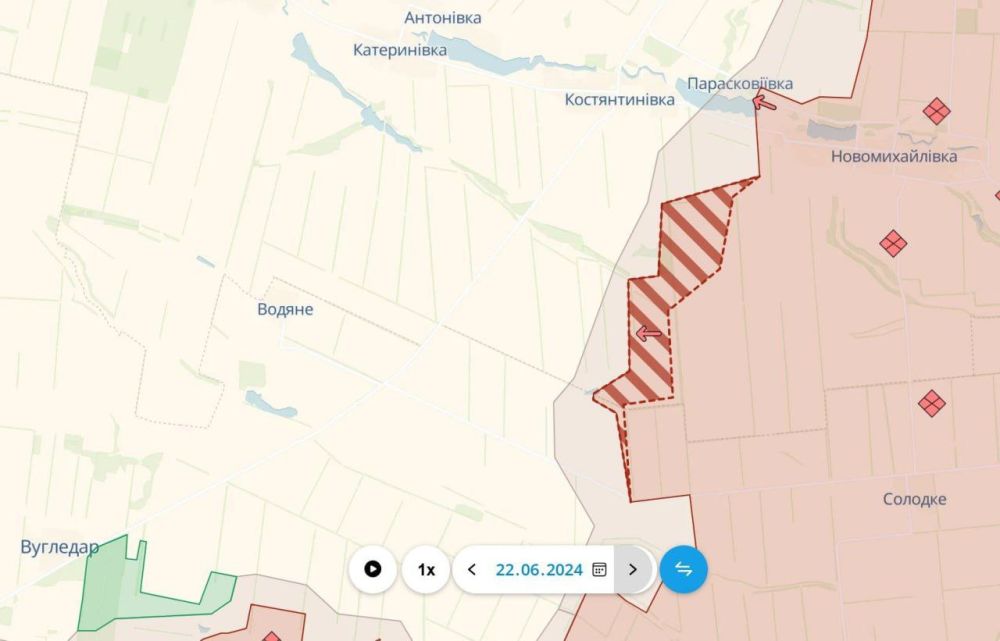Open the calendar date picker
The height and width of the screenshot is (641, 1000).
599,569
